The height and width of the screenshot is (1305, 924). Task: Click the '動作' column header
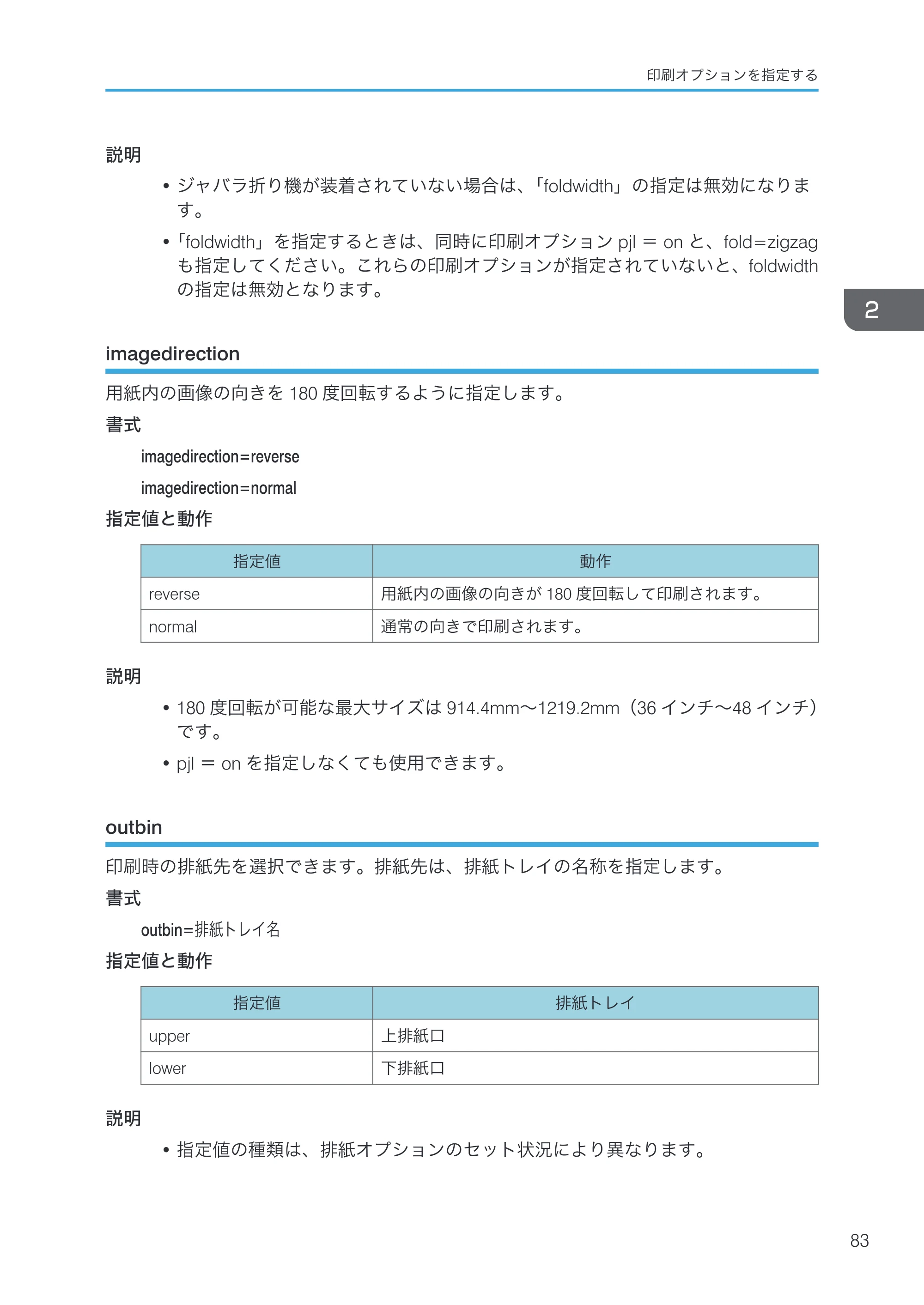(595, 561)
